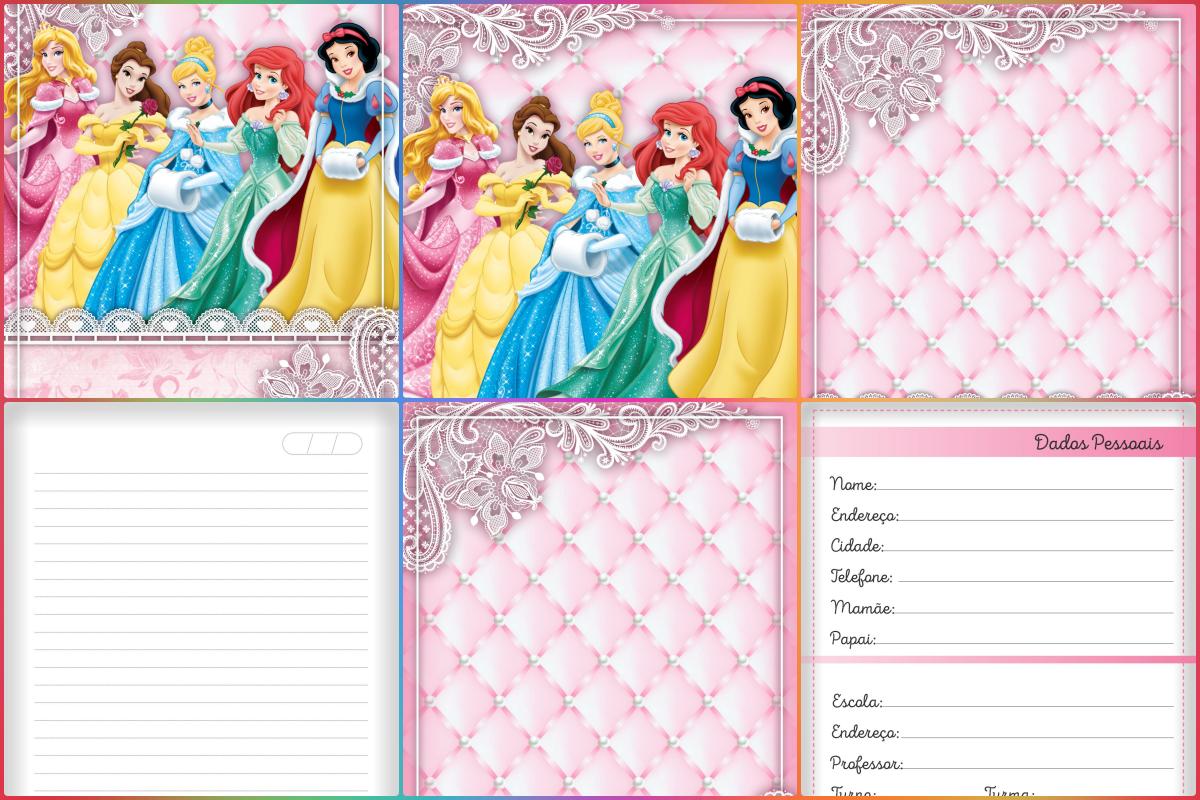Select quilted pink page beside the lined page
Screen dimensions: 1200x800
click(600, 599)
